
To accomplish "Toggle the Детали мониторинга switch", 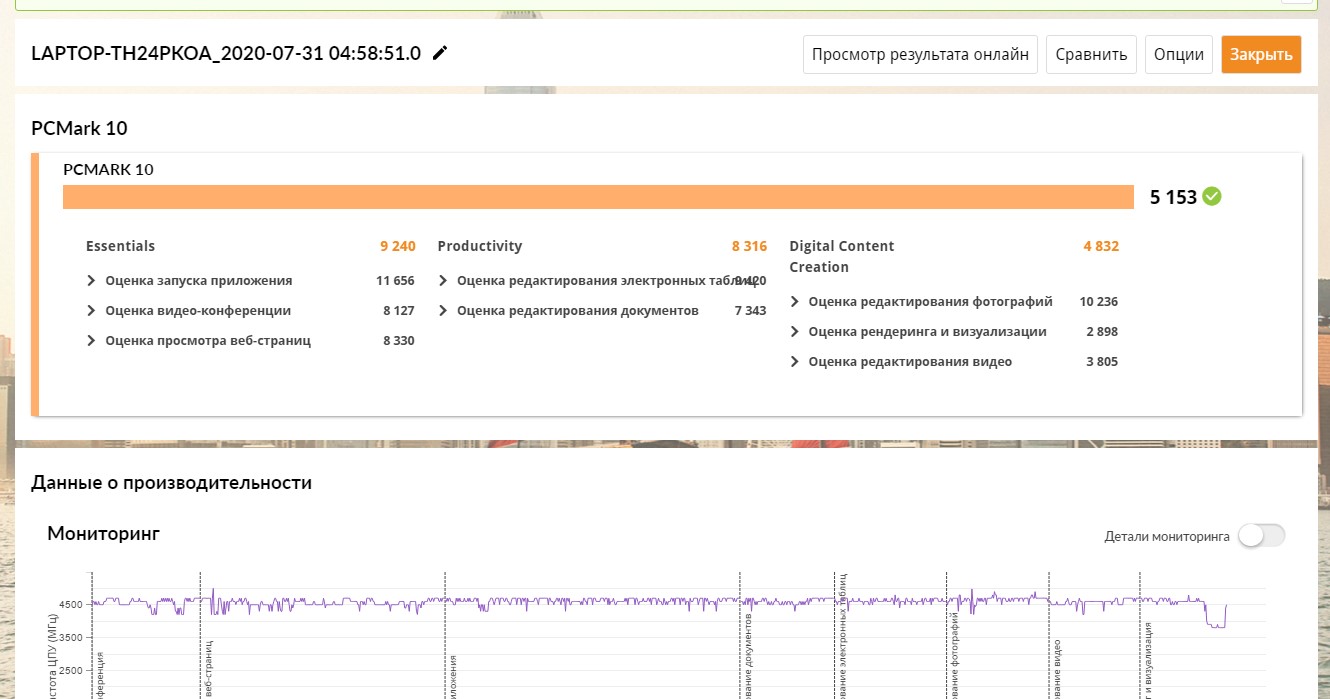I will click(1262, 536).
